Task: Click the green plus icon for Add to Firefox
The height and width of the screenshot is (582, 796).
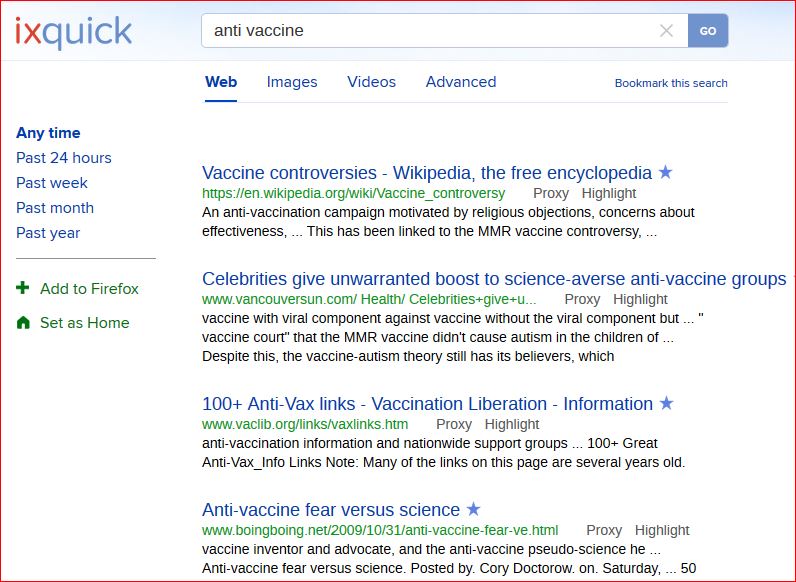Action: (x=23, y=288)
